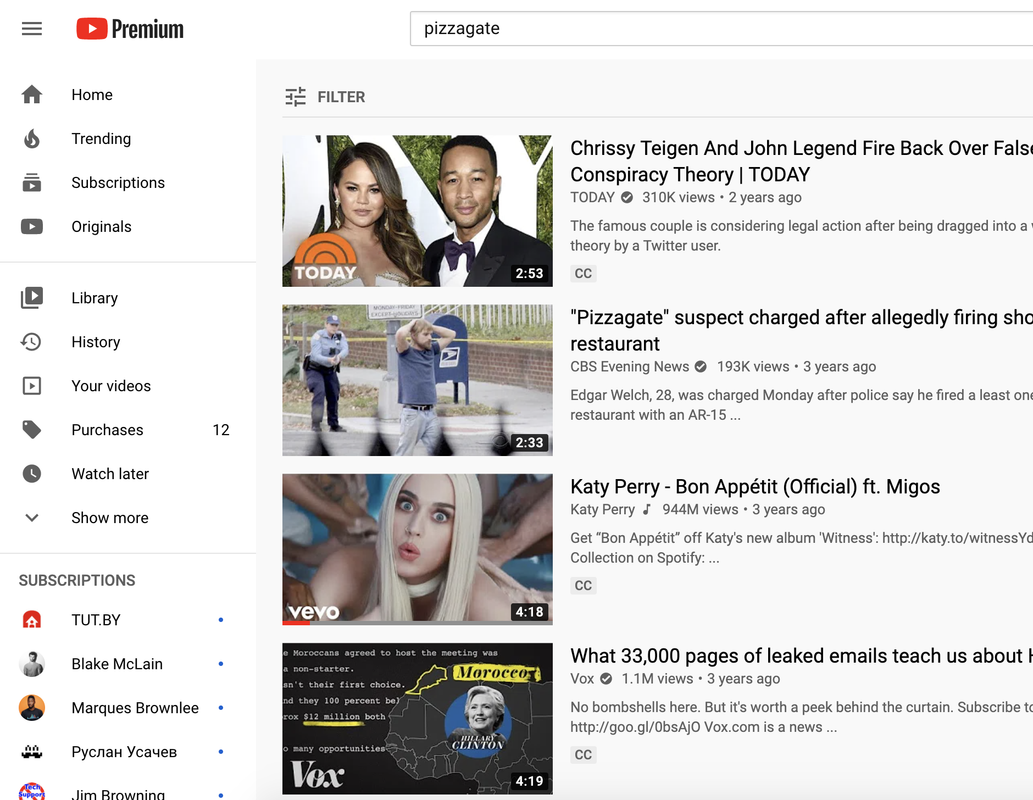
Task: Visit the Katy Perry channel name link
Action: [602, 509]
